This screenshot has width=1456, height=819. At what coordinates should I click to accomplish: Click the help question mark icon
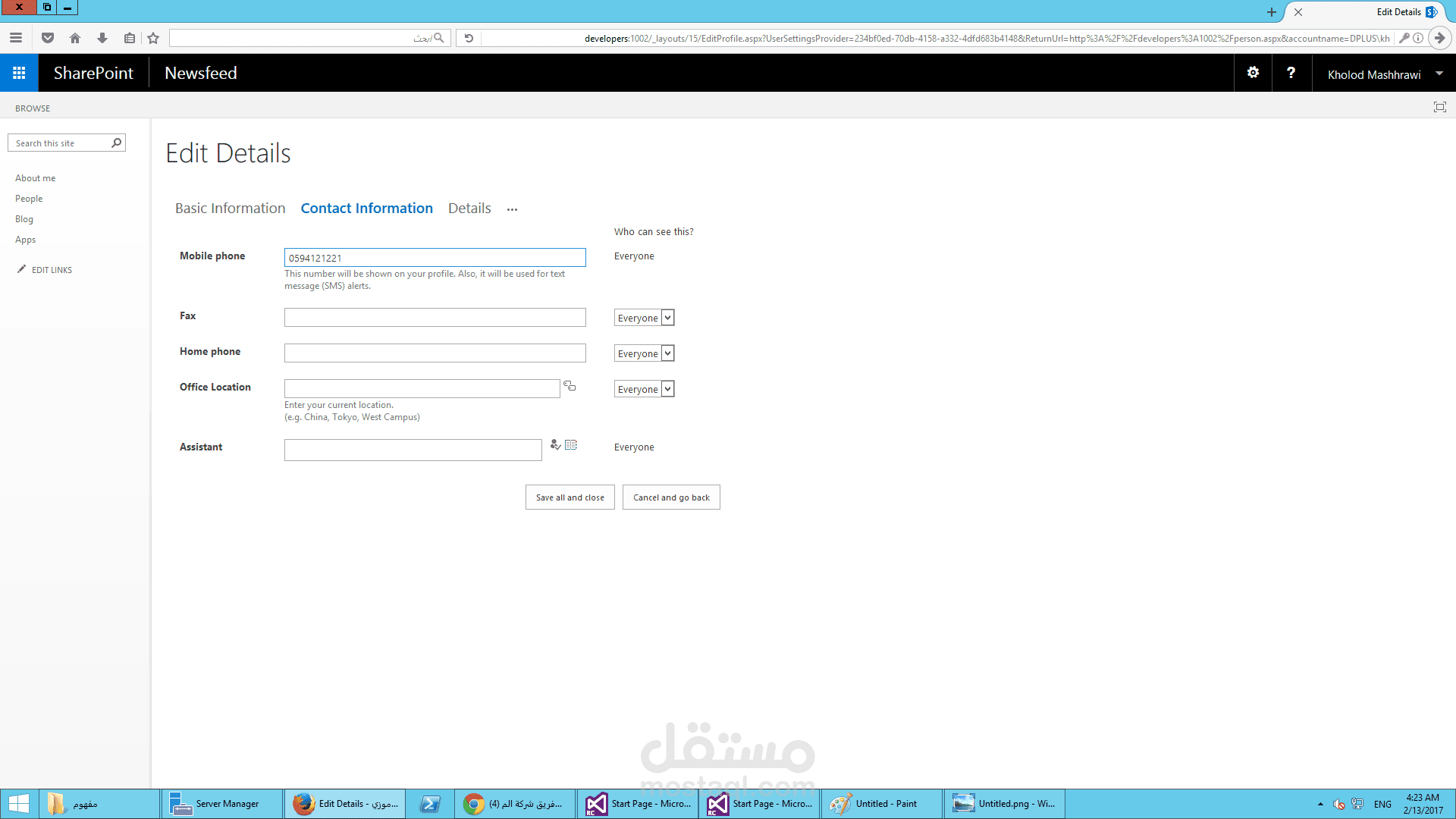1291,73
